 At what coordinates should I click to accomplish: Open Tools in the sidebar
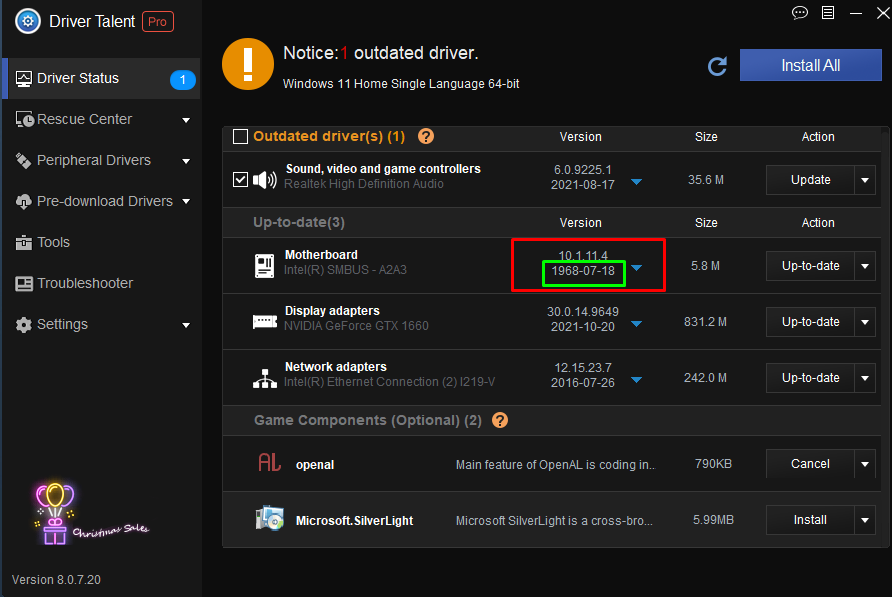coord(101,242)
